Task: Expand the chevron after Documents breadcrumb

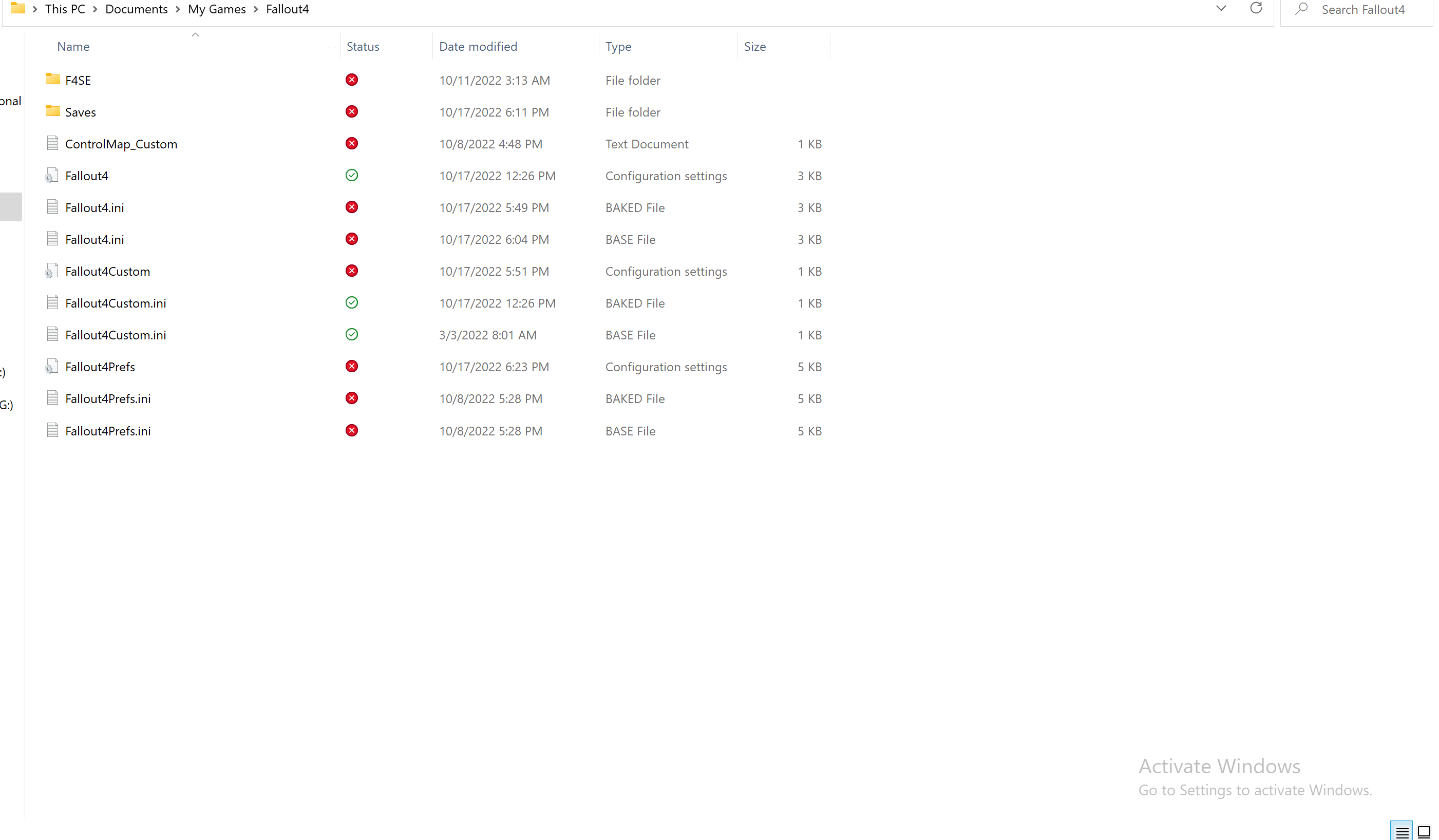Action: click(178, 9)
